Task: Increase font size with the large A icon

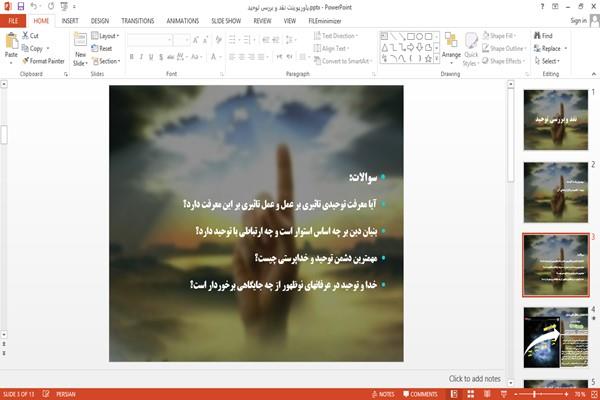Action: click(196, 40)
